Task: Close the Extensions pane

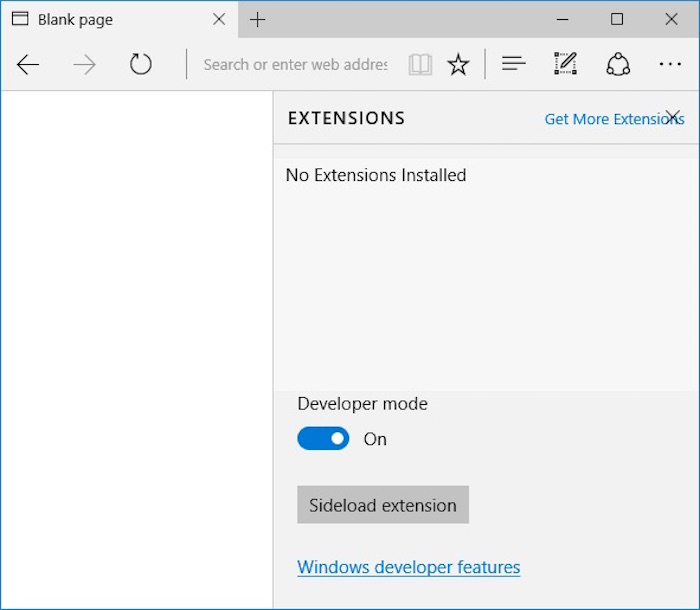Action: [x=673, y=115]
